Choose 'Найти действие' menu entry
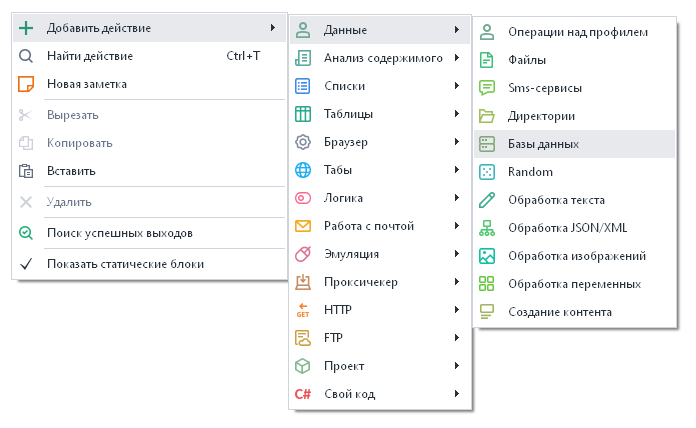Image resolution: width=696 pixels, height=428 pixels. tap(90, 56)
